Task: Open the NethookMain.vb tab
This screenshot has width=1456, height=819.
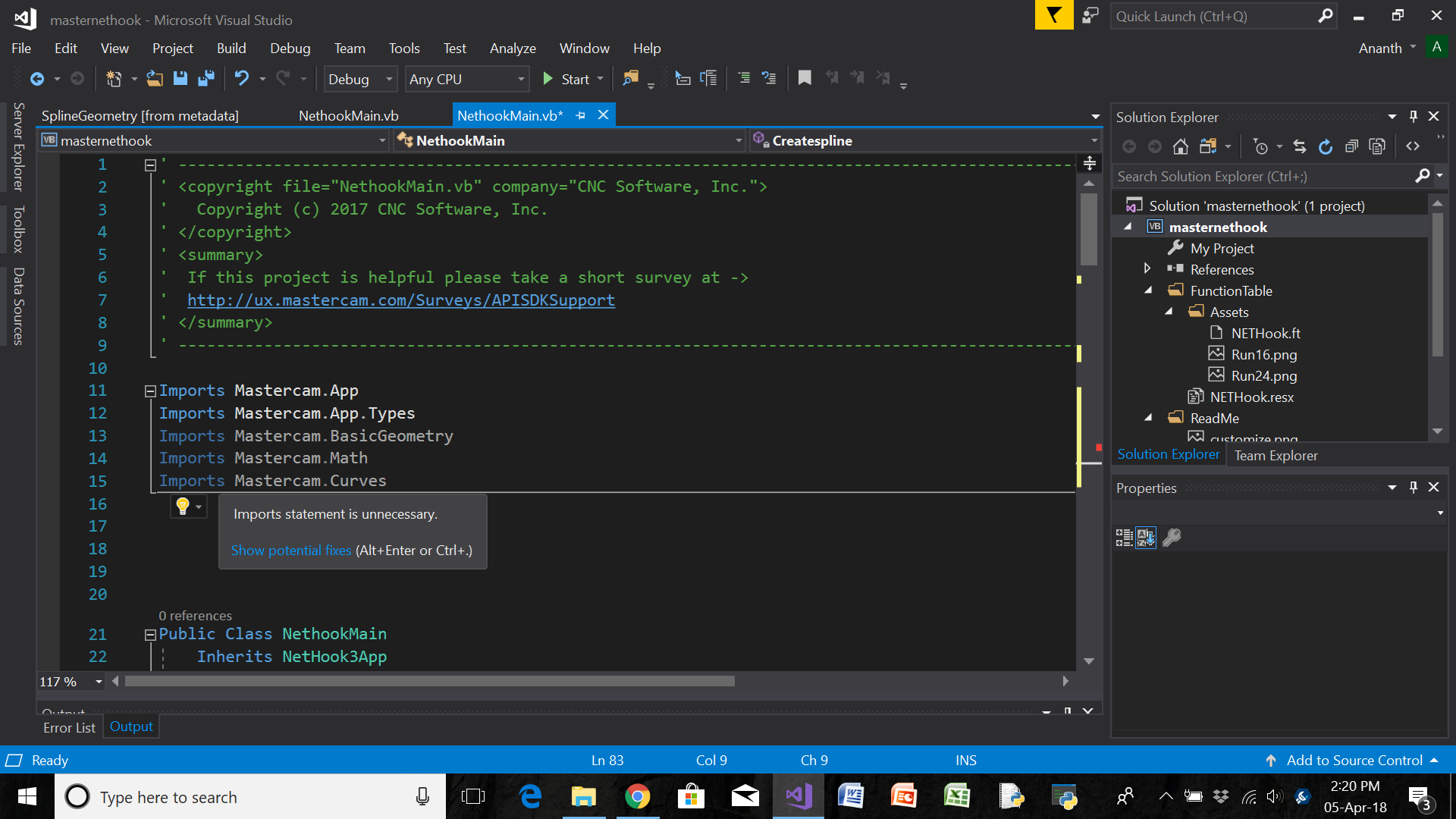Action: click(x=348, y=115)
